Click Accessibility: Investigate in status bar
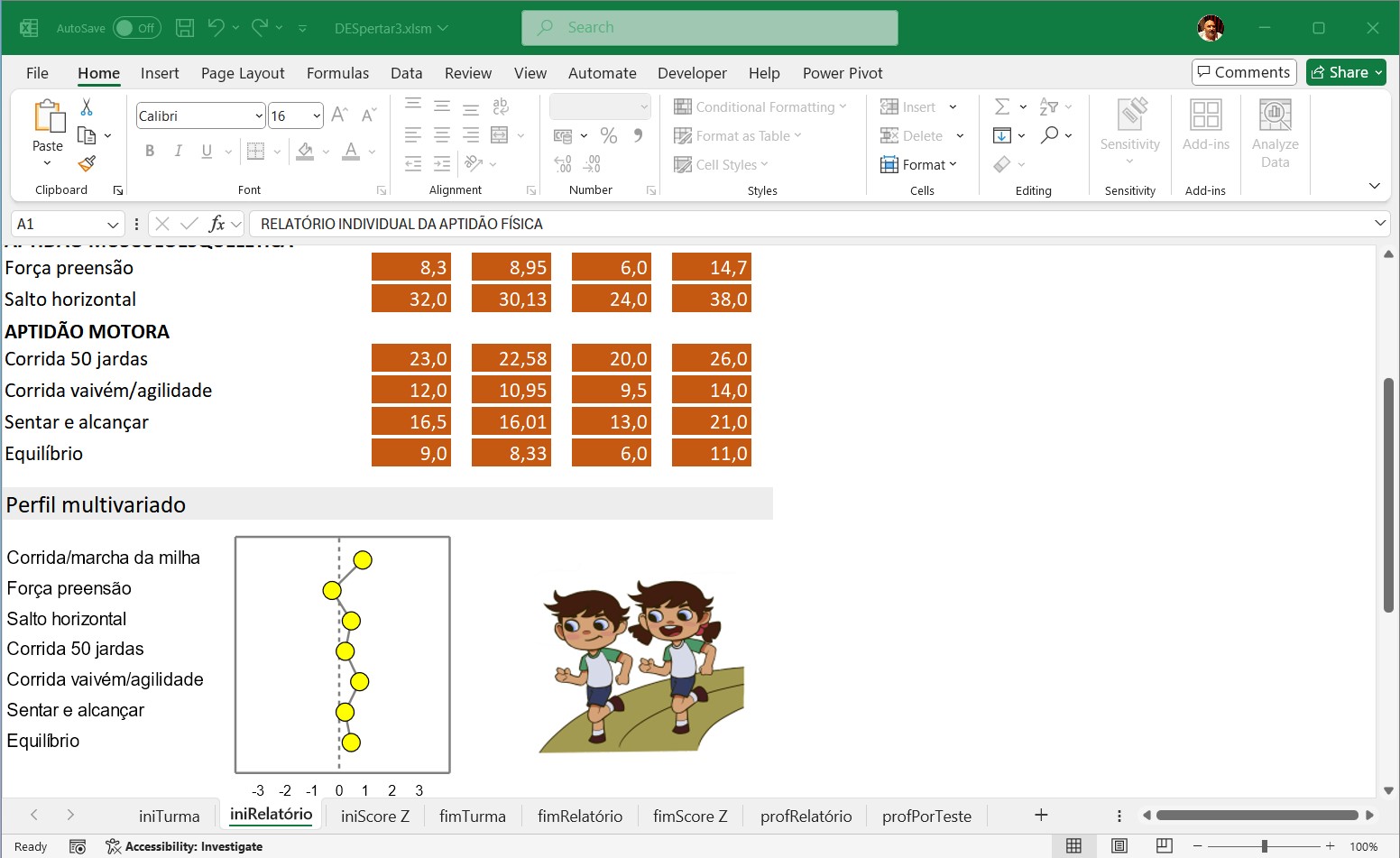This screenshot has width=1400, height=858. point(184,846)
